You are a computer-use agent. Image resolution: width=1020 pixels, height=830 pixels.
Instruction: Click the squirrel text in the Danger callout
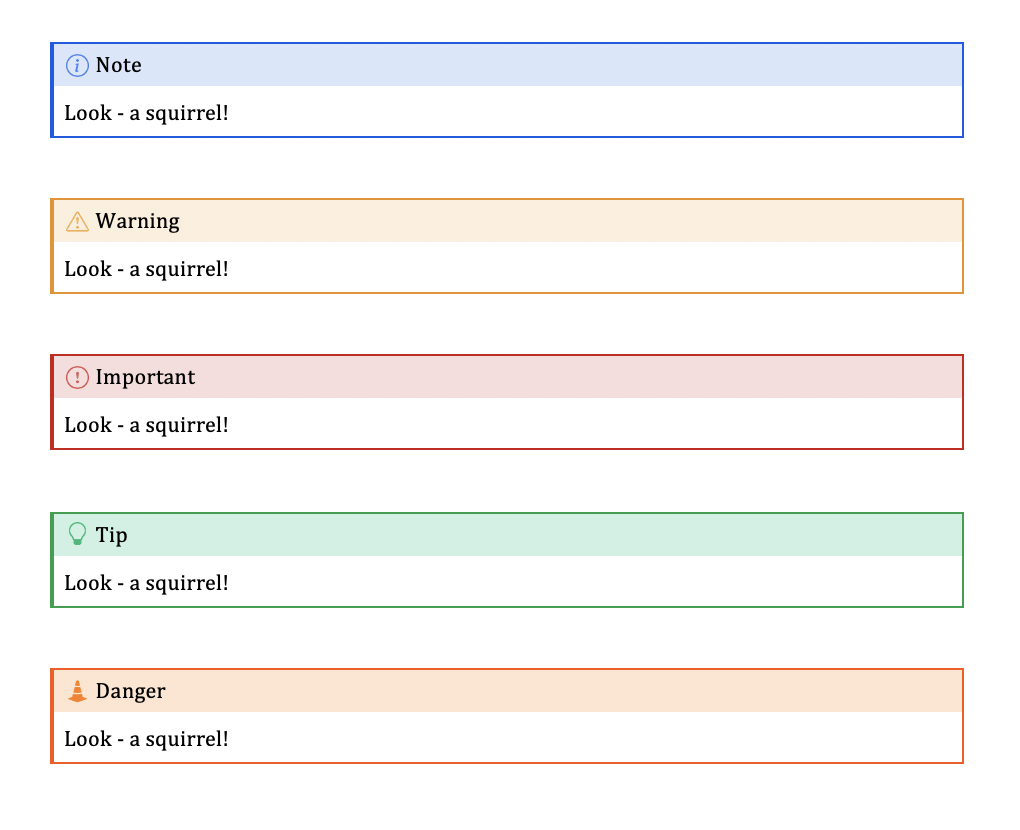[x=147, y=739]
